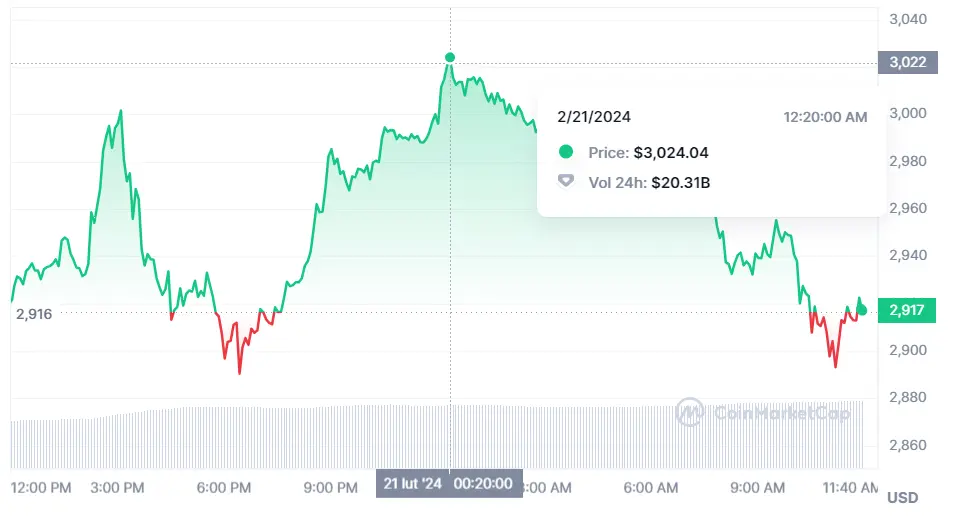
Task: Click the $3,024.04 price value in tooltip
Action: (670, 153)
